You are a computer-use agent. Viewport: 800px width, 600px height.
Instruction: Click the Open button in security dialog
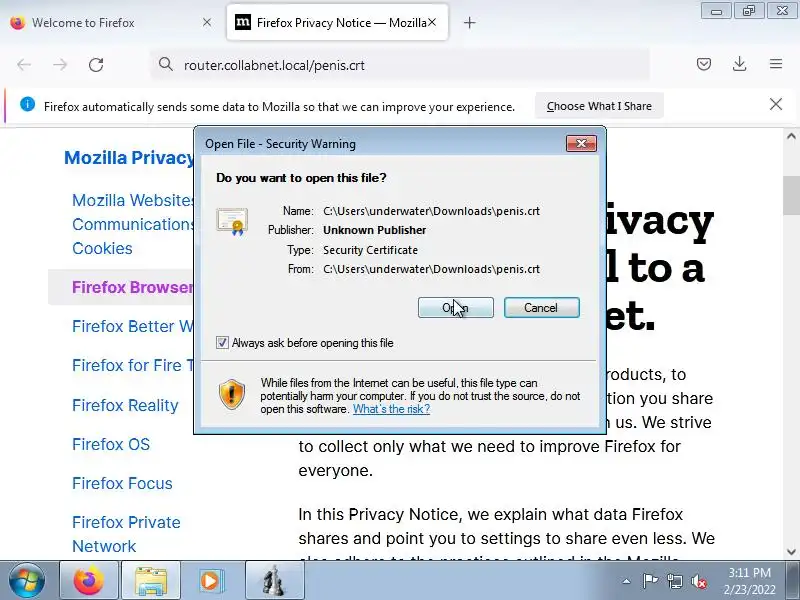[456, 308]
